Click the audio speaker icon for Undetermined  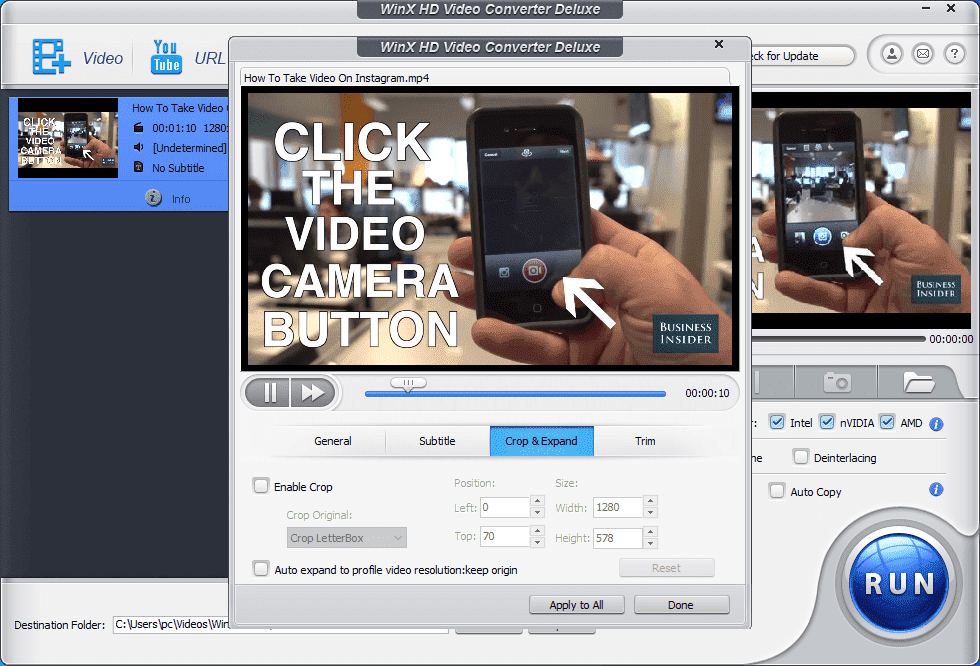pos(139,147)
